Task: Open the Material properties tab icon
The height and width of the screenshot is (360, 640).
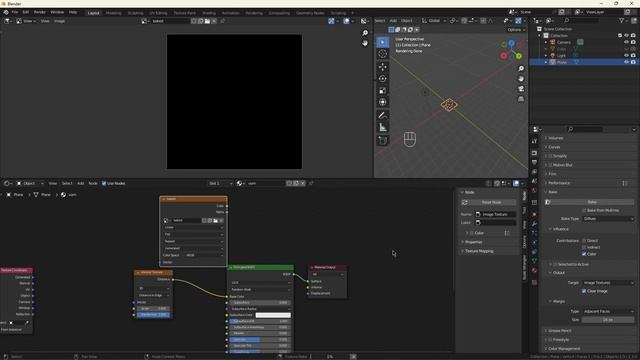Action: point(534,270)
